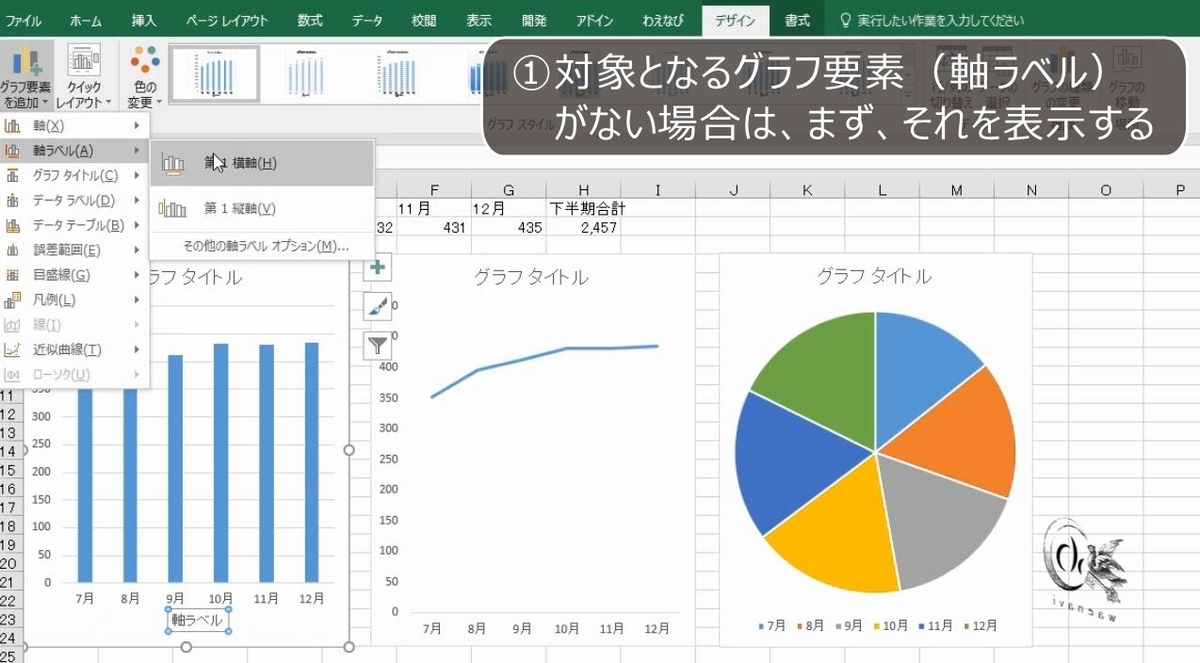Screen dimensions: 1200x663
Task: Switch to the 挿入 tab
Action: (144, 20)
